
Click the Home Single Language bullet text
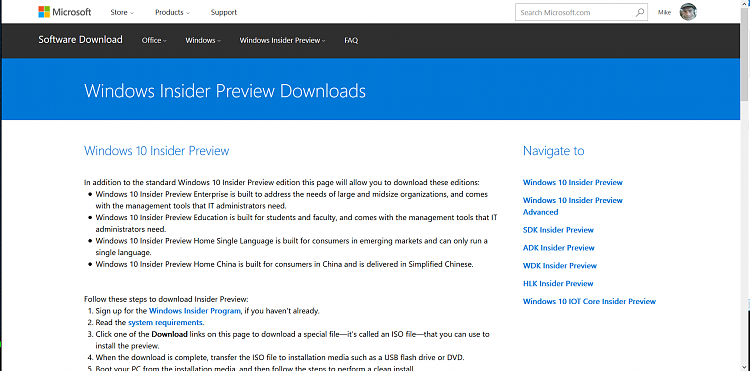(x=292, y=246)
